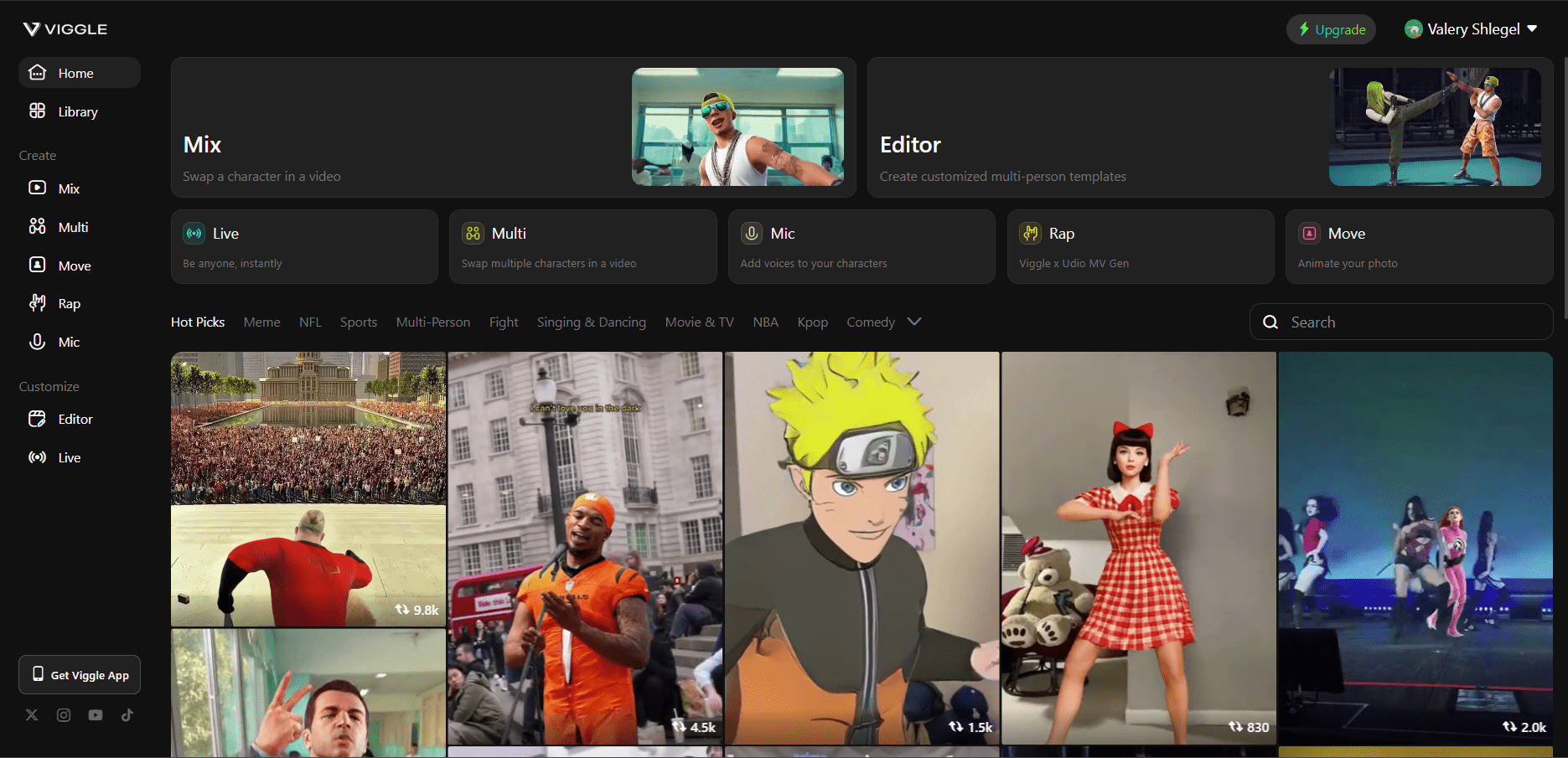Click the phone icon in Get Viggle App

click(x=38, y=674)
